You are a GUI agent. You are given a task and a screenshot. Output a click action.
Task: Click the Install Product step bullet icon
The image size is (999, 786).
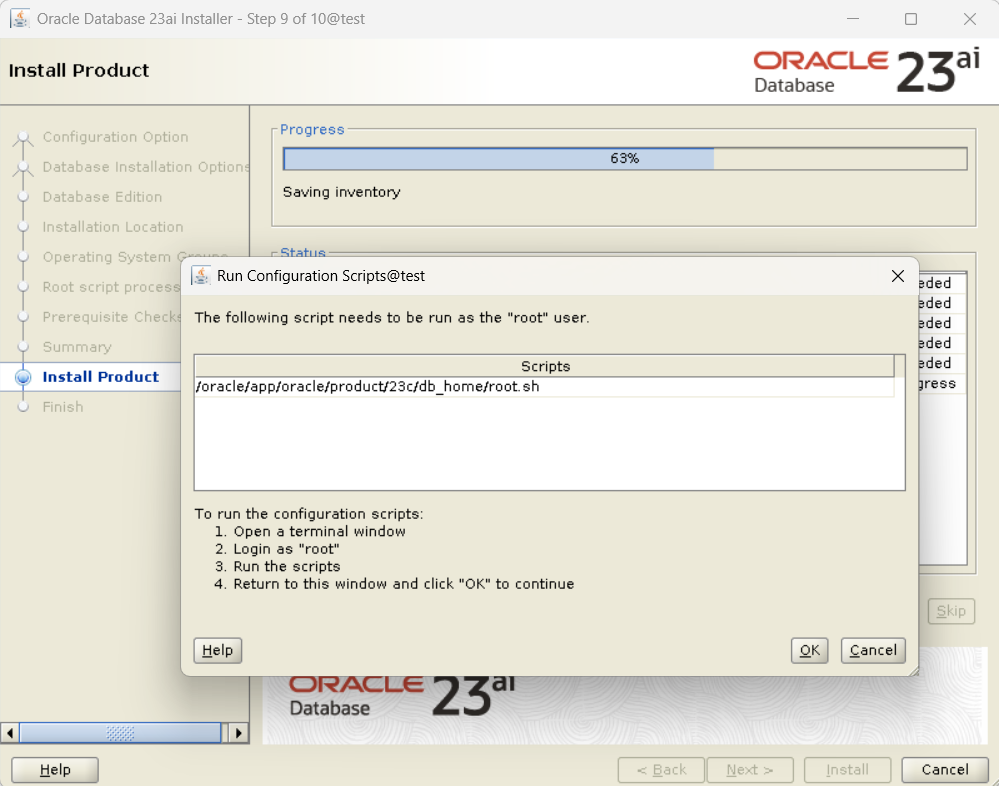(23, 376)
